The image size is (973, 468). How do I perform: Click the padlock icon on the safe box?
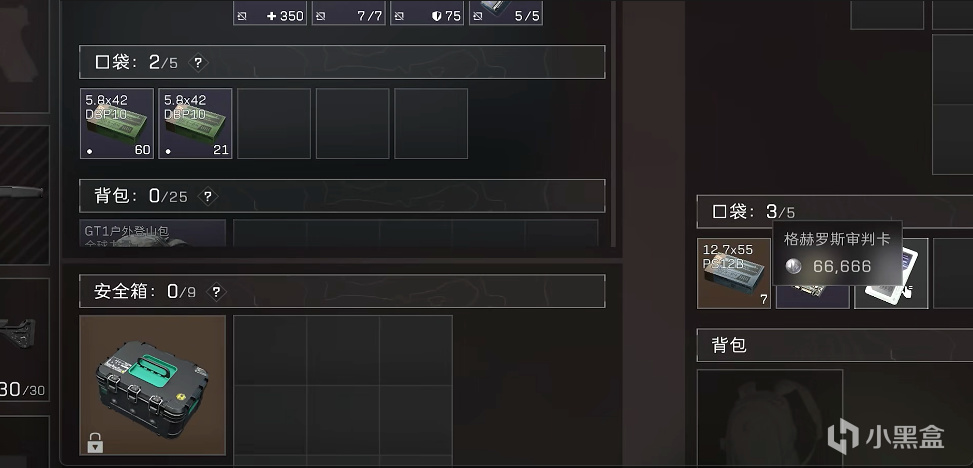click(x=95, y=443)
